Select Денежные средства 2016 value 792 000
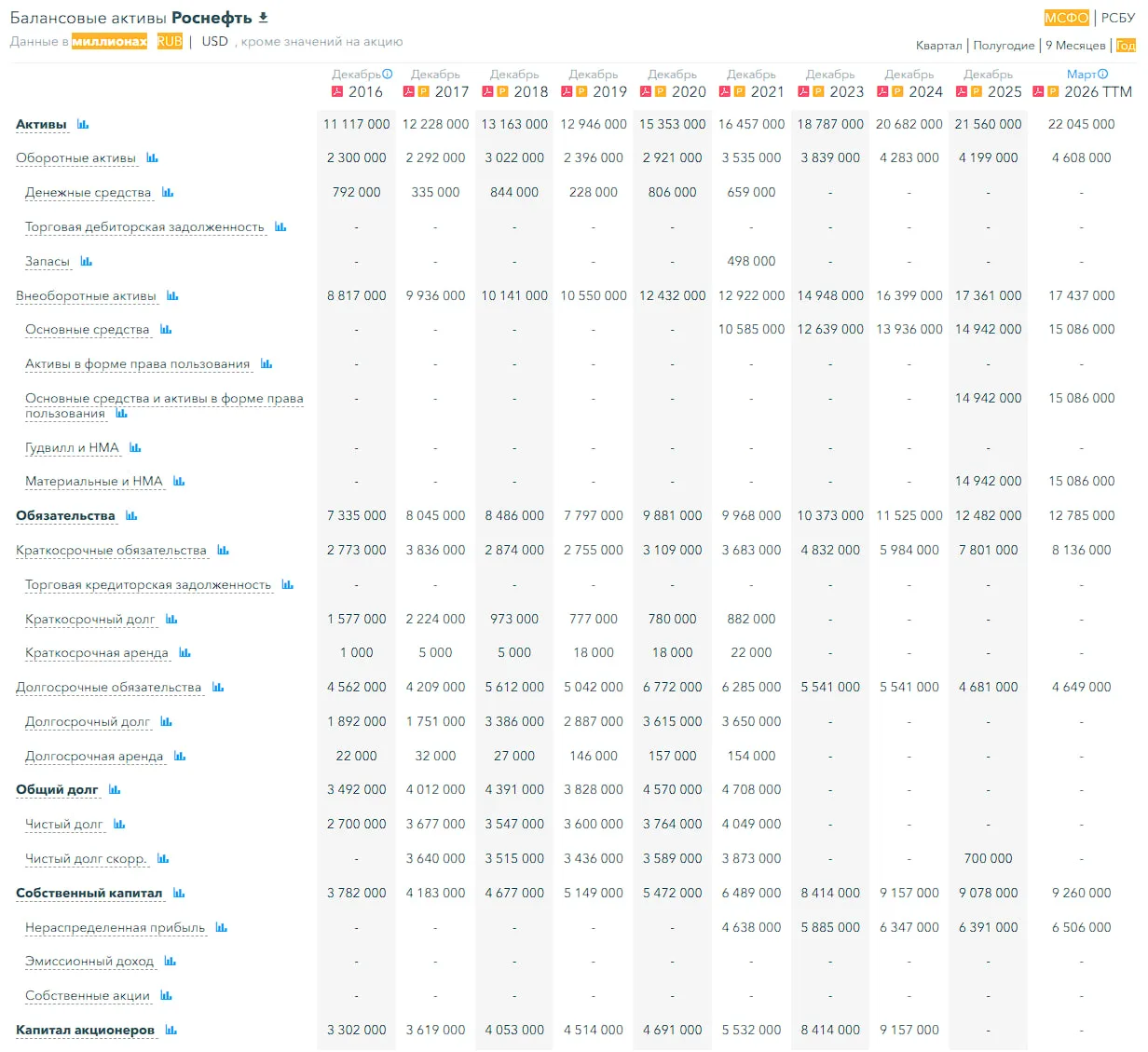The width and height of the screenshot is (1148, 1052). pos(356,193)
